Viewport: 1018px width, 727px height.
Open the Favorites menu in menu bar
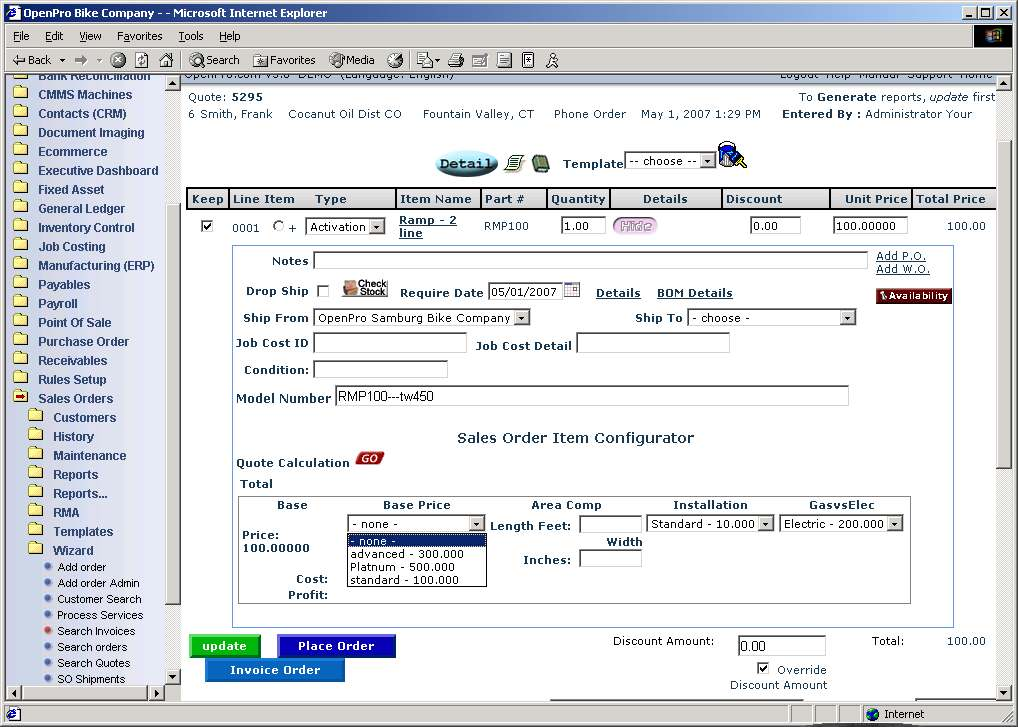click(x=139, y=36)
